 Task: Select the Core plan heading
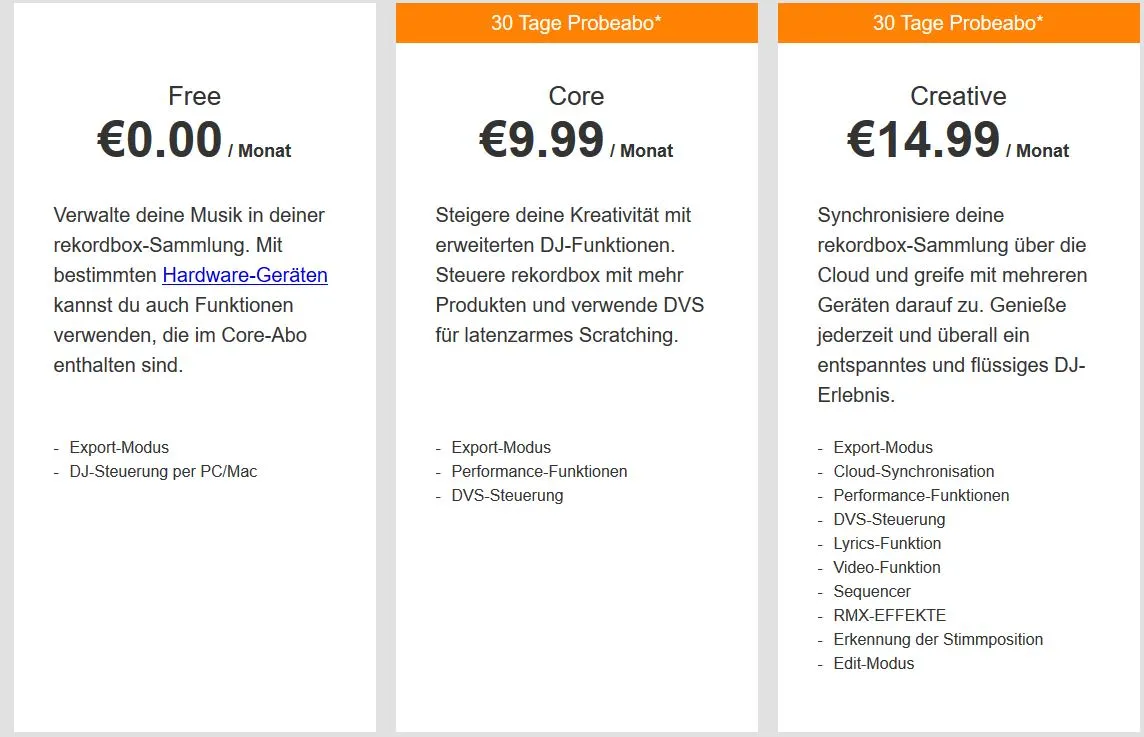pos(576,96)
